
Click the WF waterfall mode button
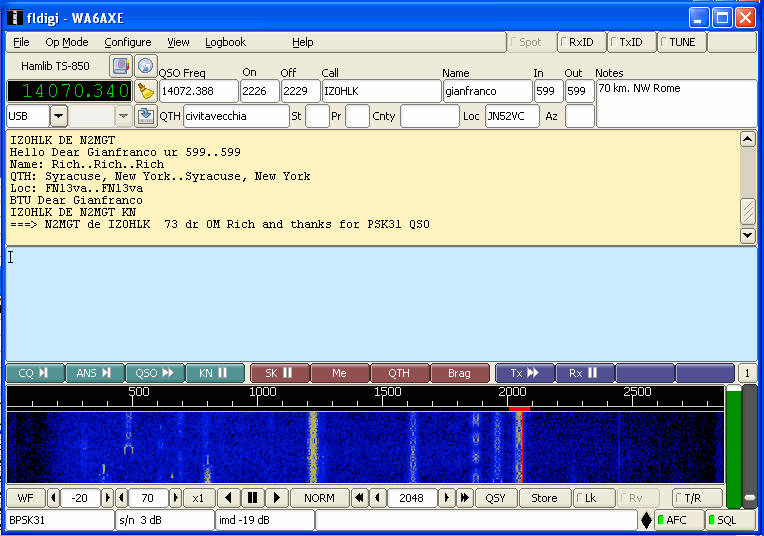[26, 498]
